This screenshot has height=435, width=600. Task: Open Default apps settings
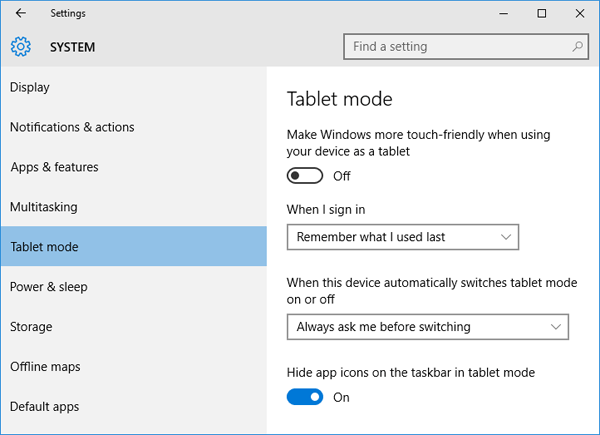point(134,406)
